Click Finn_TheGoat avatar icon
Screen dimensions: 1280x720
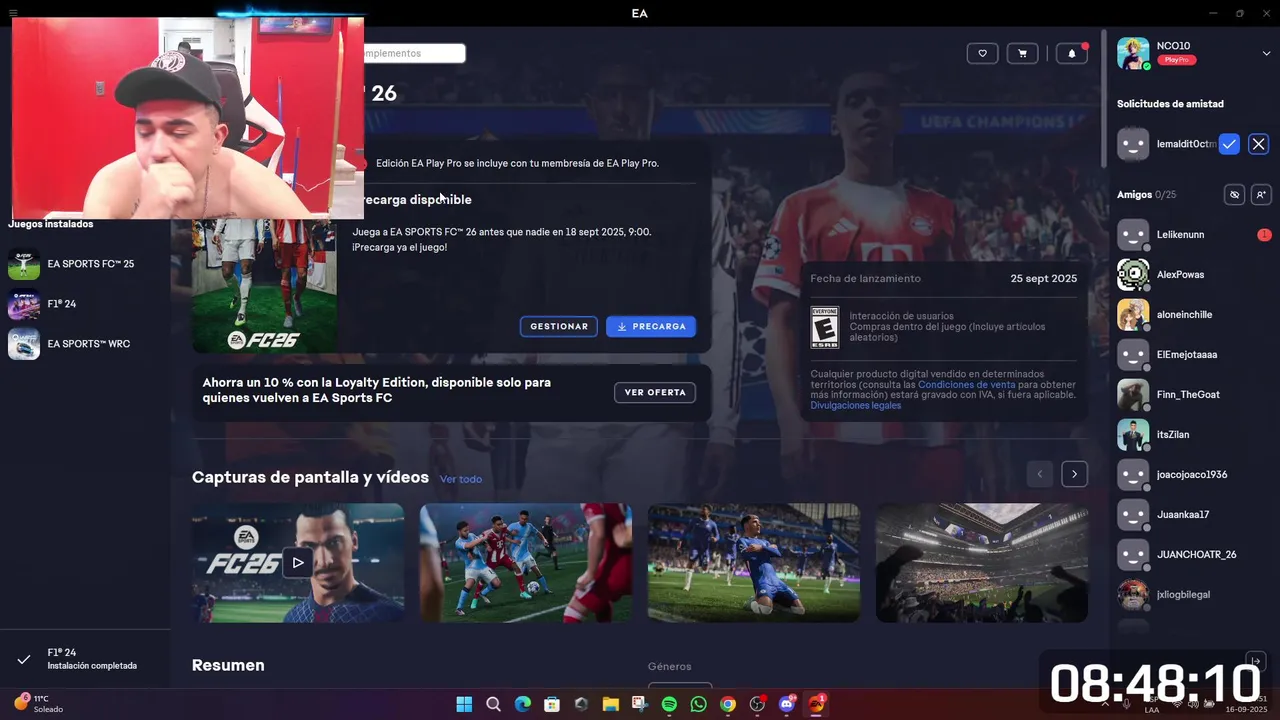coord(1133,394)
